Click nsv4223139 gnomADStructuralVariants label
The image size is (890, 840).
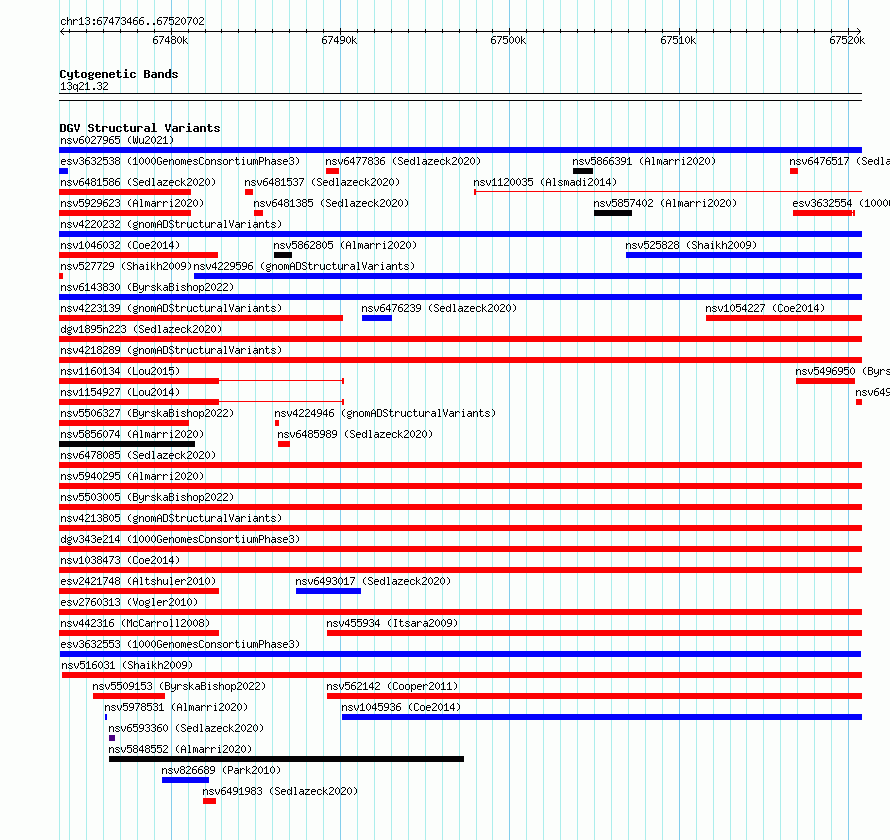point(171,308)
